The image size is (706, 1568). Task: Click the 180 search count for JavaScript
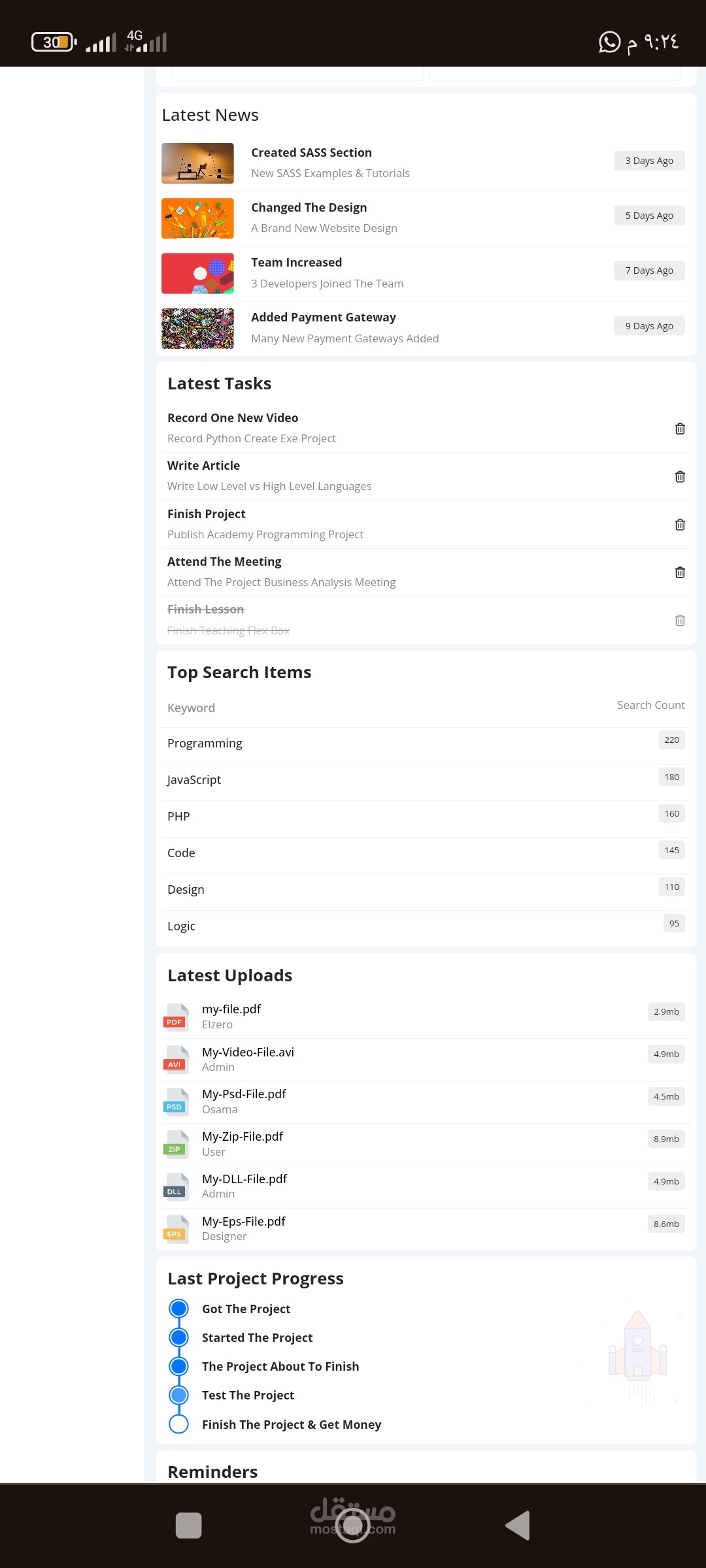tap(671, 777)
